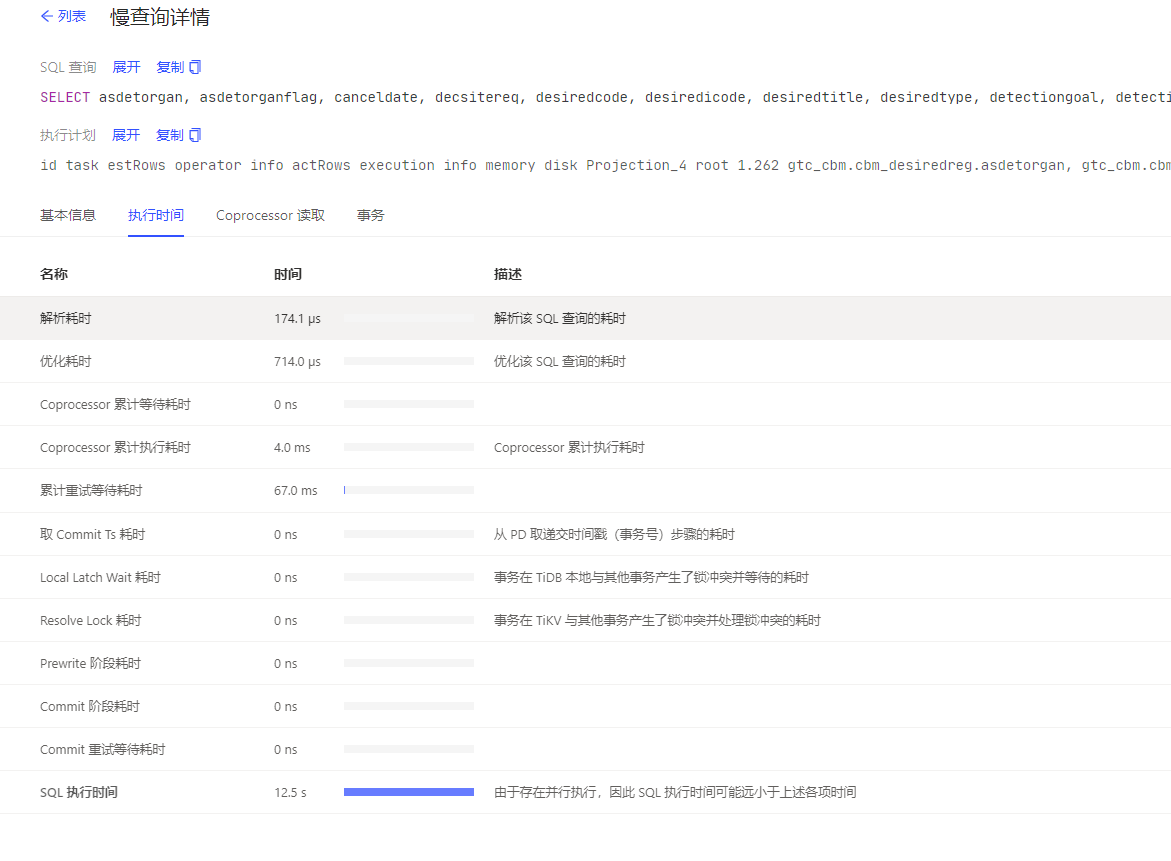Select Coprocessor 累计执行耗时 row name
1171x861 pixels.
[x=115, y=447]
